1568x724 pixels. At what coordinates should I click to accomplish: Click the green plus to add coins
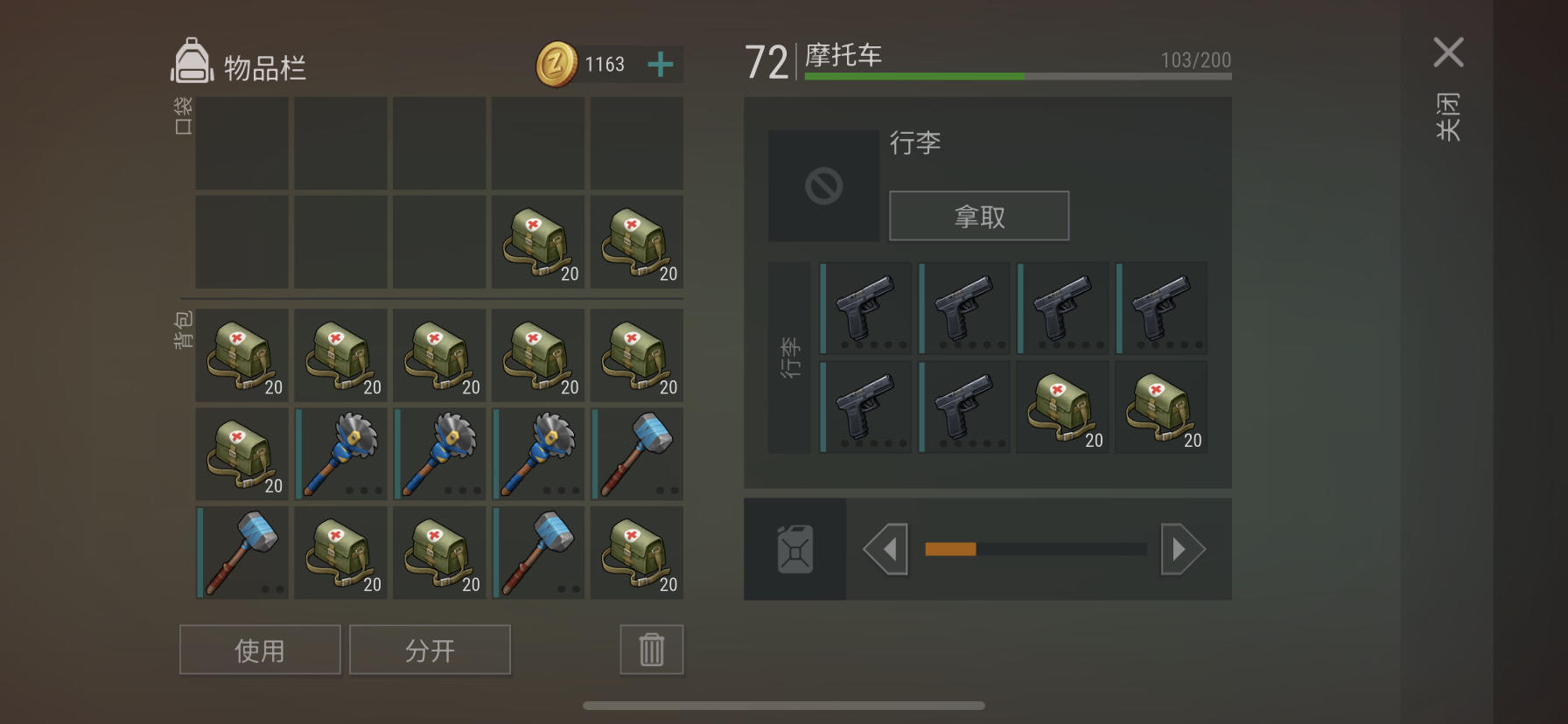pyautogui.click(x=661, y=64)
